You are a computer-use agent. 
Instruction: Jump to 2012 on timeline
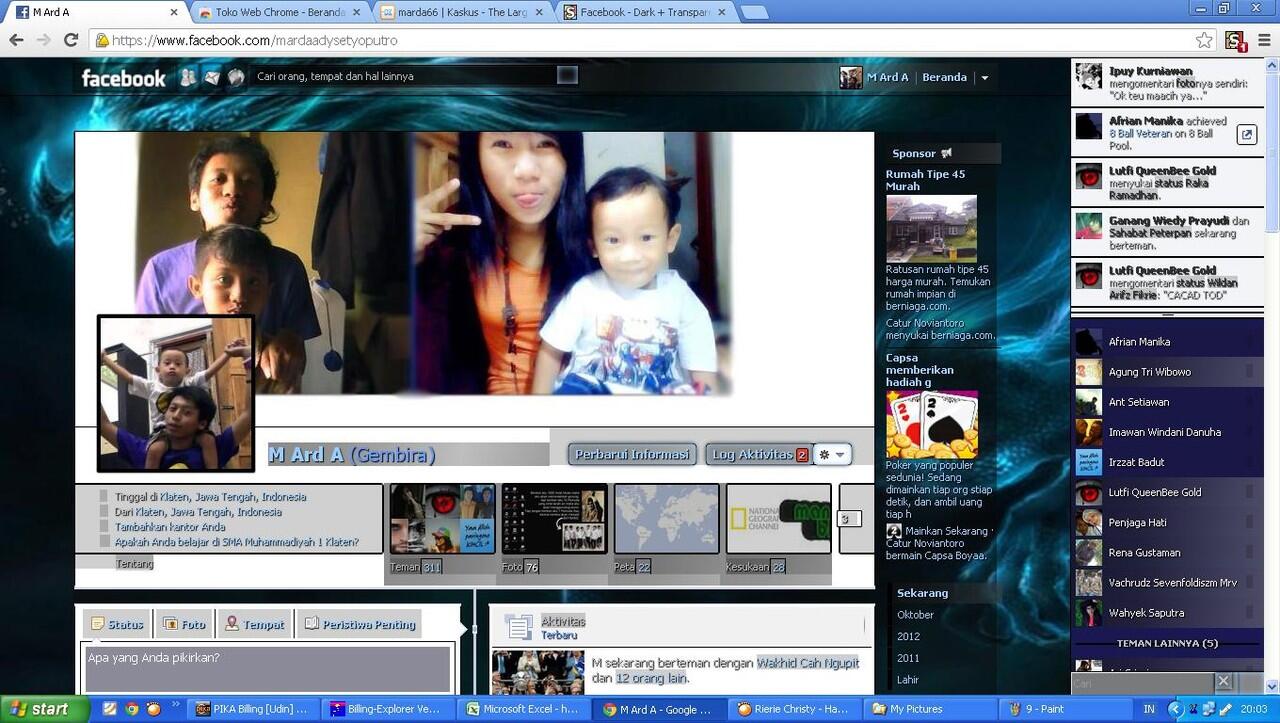[908, 637]
